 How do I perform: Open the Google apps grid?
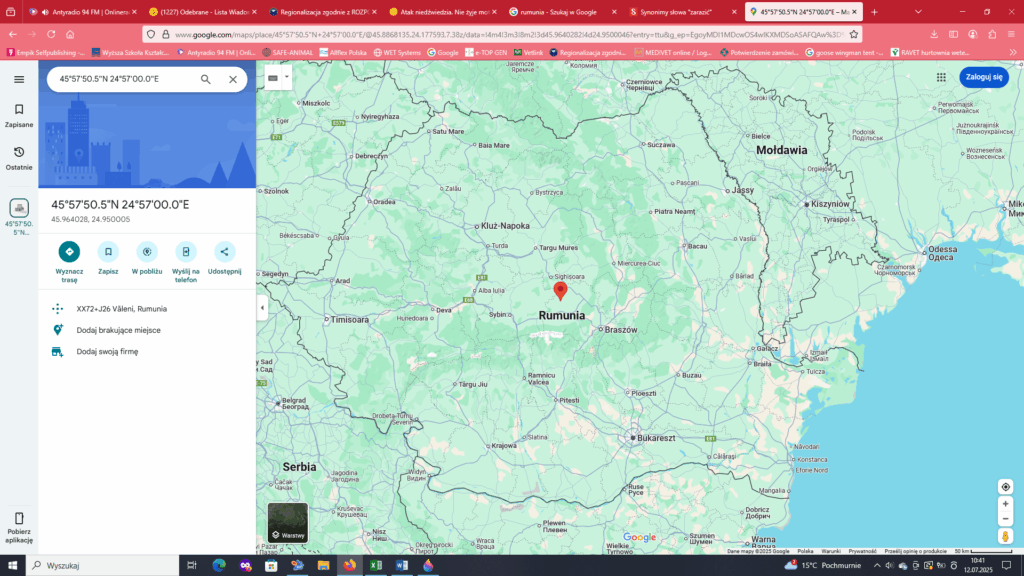tap(941, 77)
